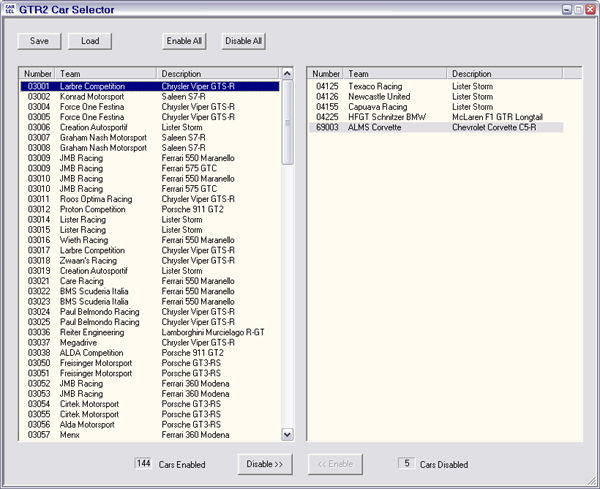Click the Disable >> button

point(265,464)
